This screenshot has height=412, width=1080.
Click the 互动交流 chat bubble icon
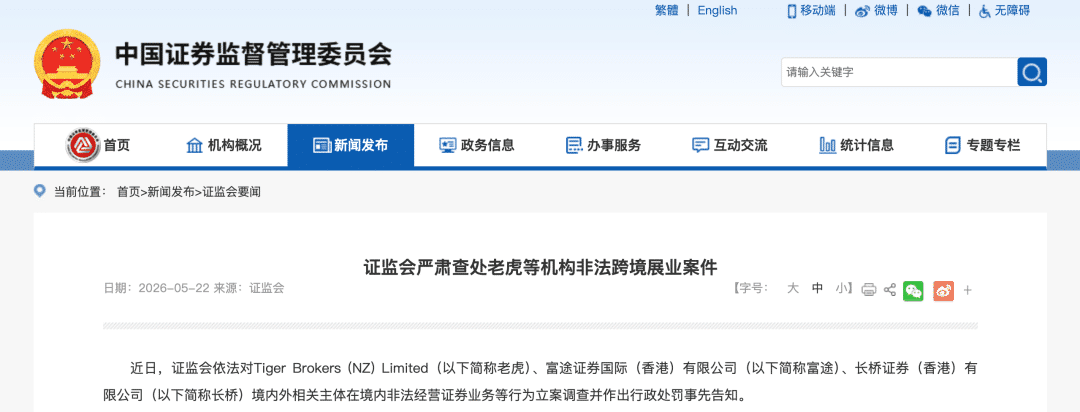(x=700, y=145)
